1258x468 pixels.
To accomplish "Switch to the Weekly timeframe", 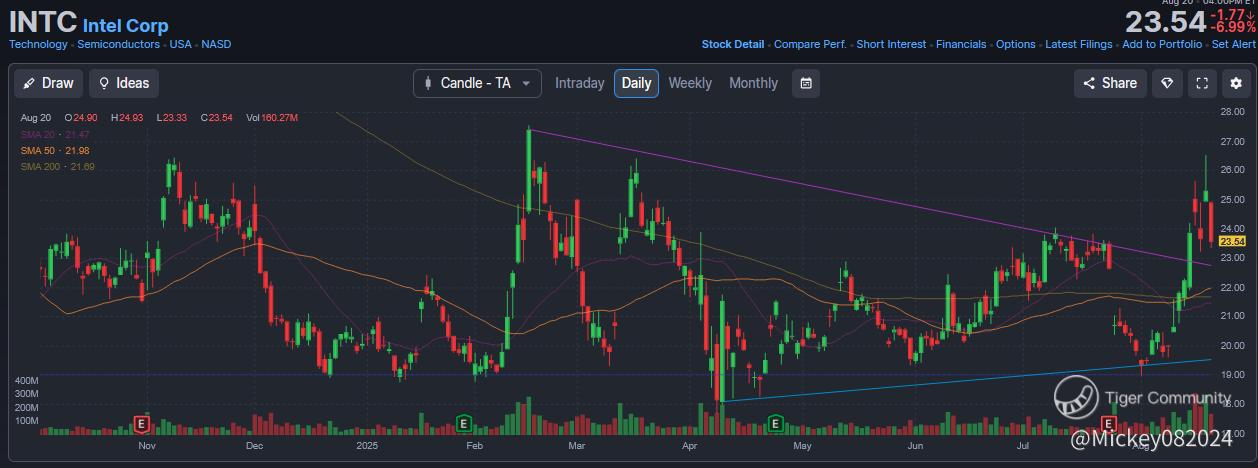I will point(690,83).
